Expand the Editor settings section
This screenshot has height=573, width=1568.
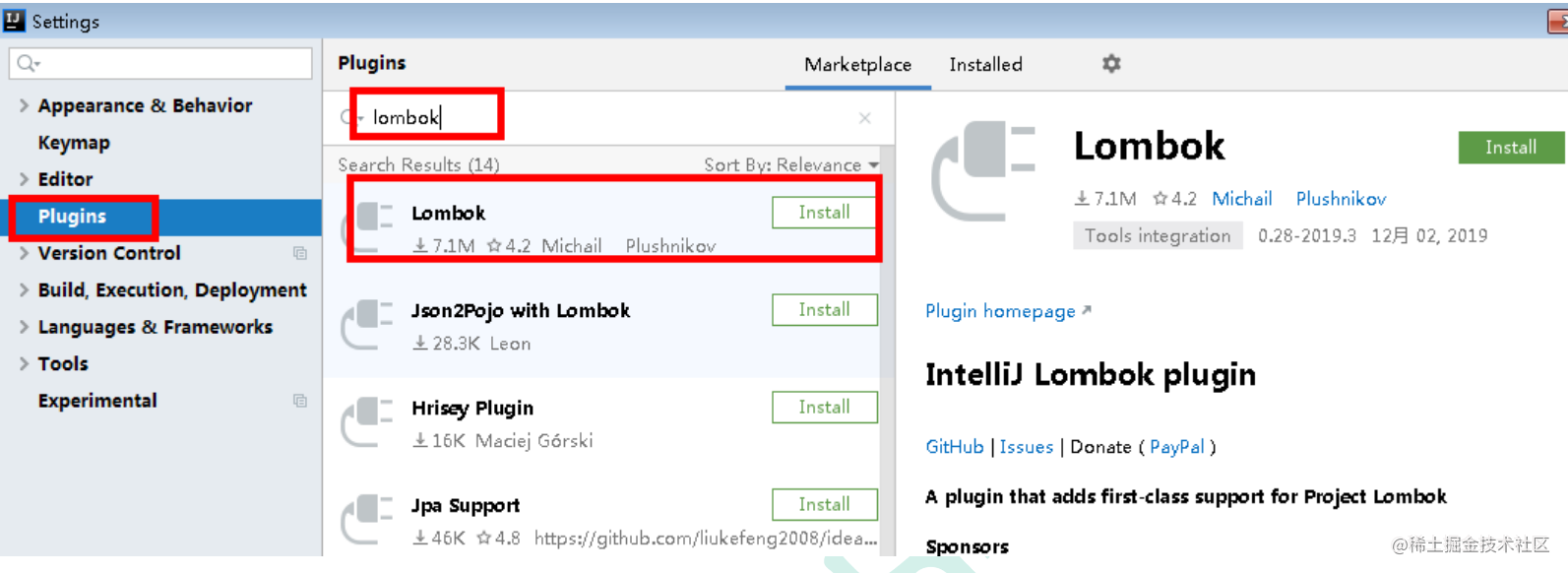point(24,179)
